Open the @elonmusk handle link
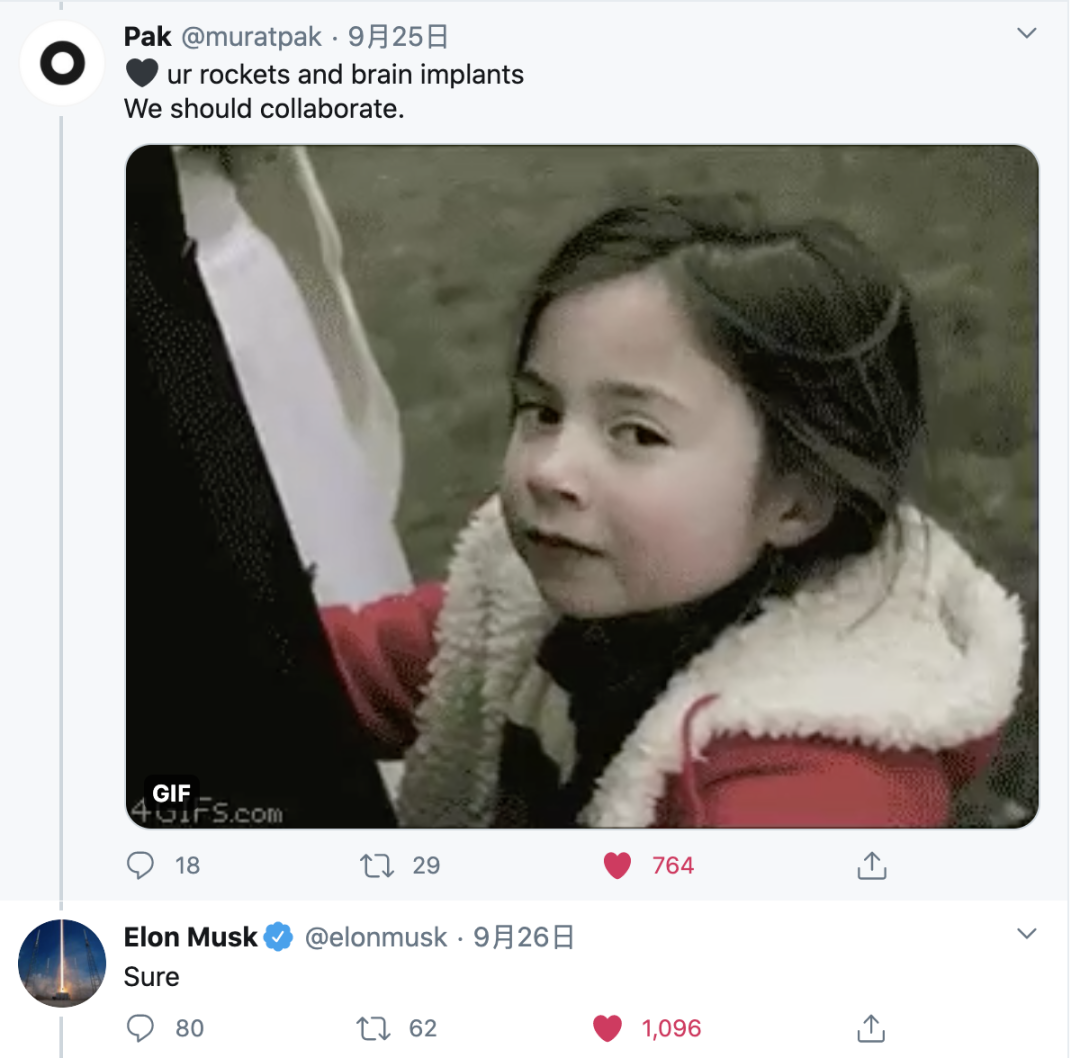 (x=375, y=937)
